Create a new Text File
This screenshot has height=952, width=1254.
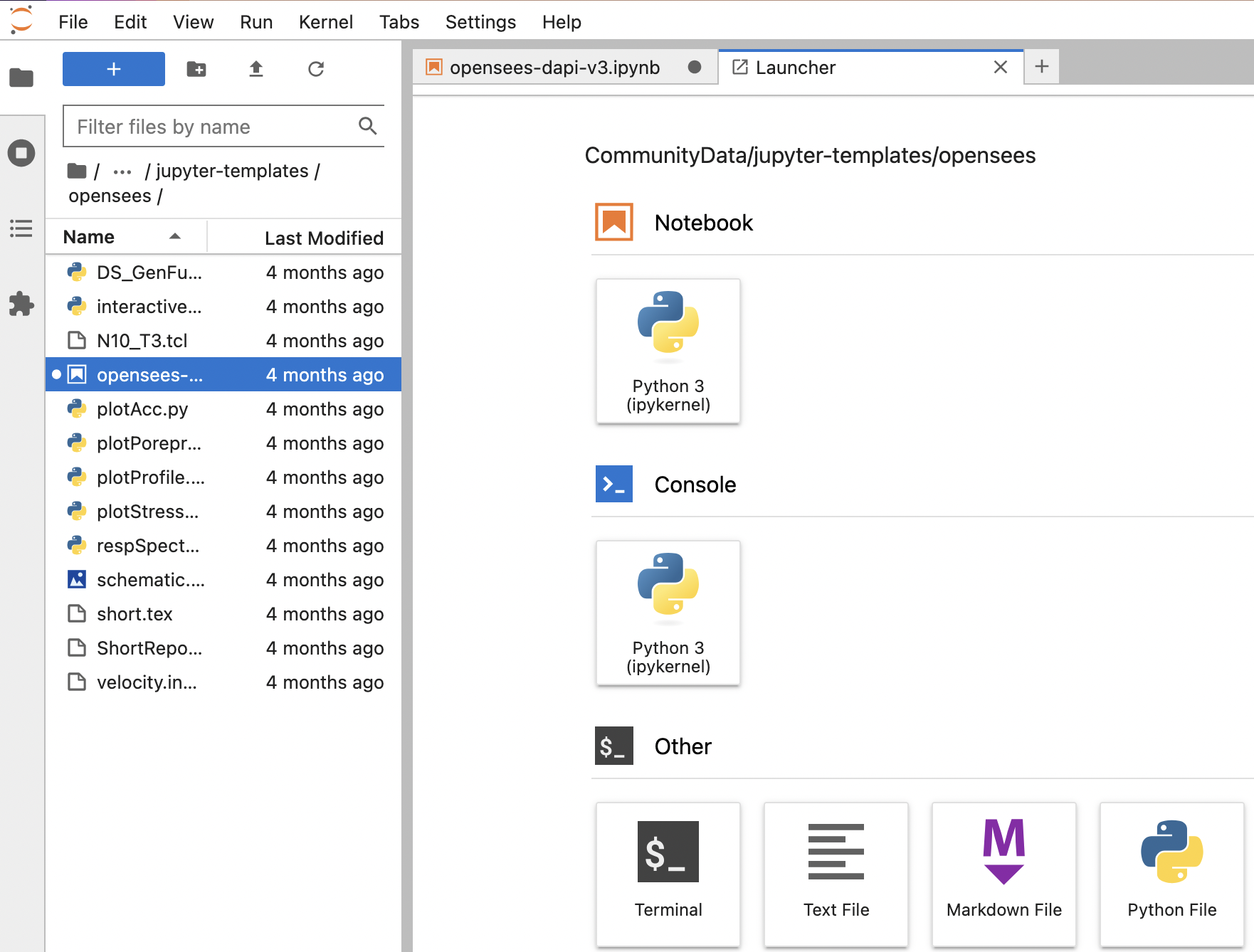coord(836,874)
